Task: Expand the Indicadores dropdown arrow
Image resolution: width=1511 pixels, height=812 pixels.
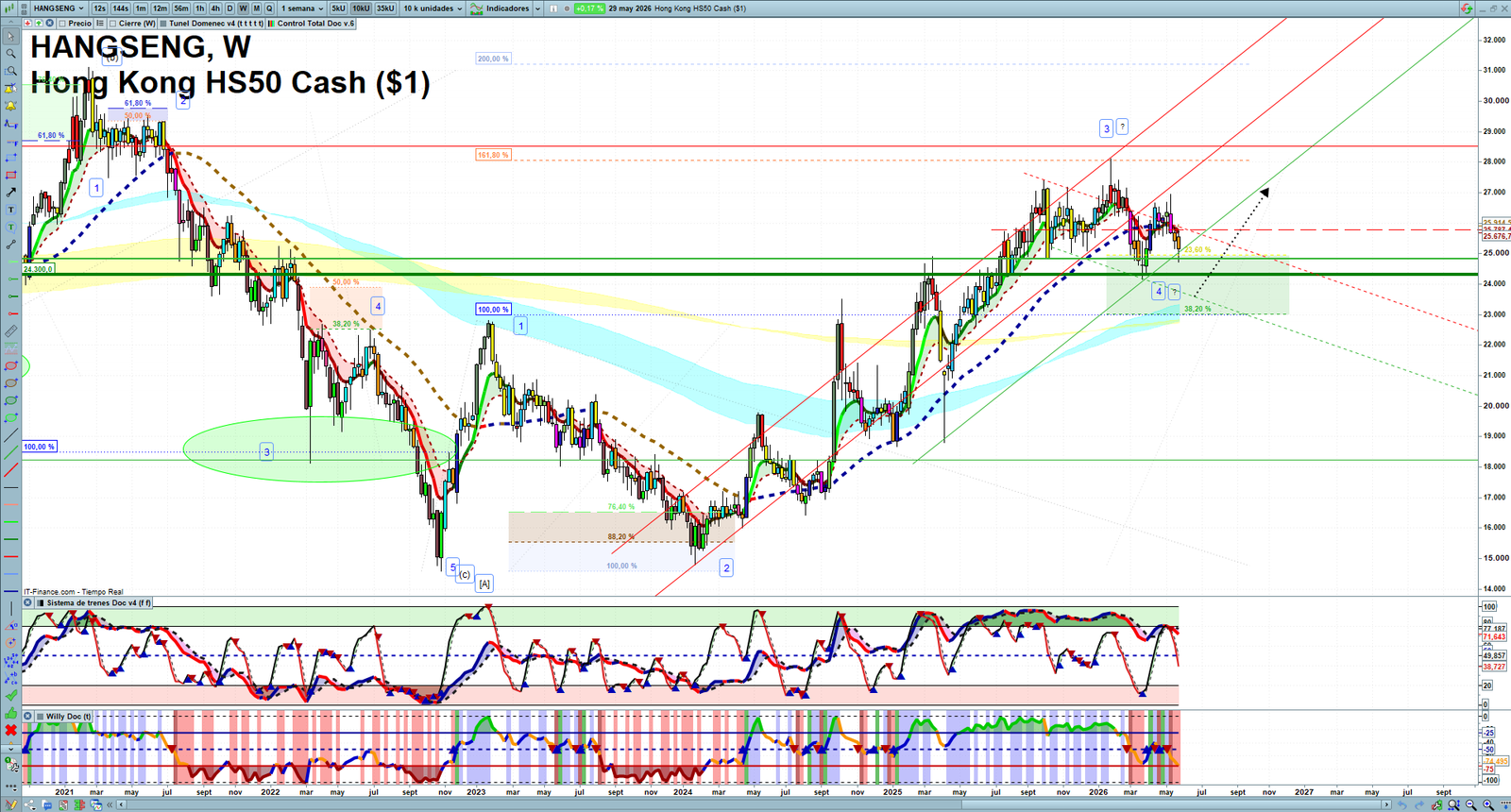Action: [537, 8]
